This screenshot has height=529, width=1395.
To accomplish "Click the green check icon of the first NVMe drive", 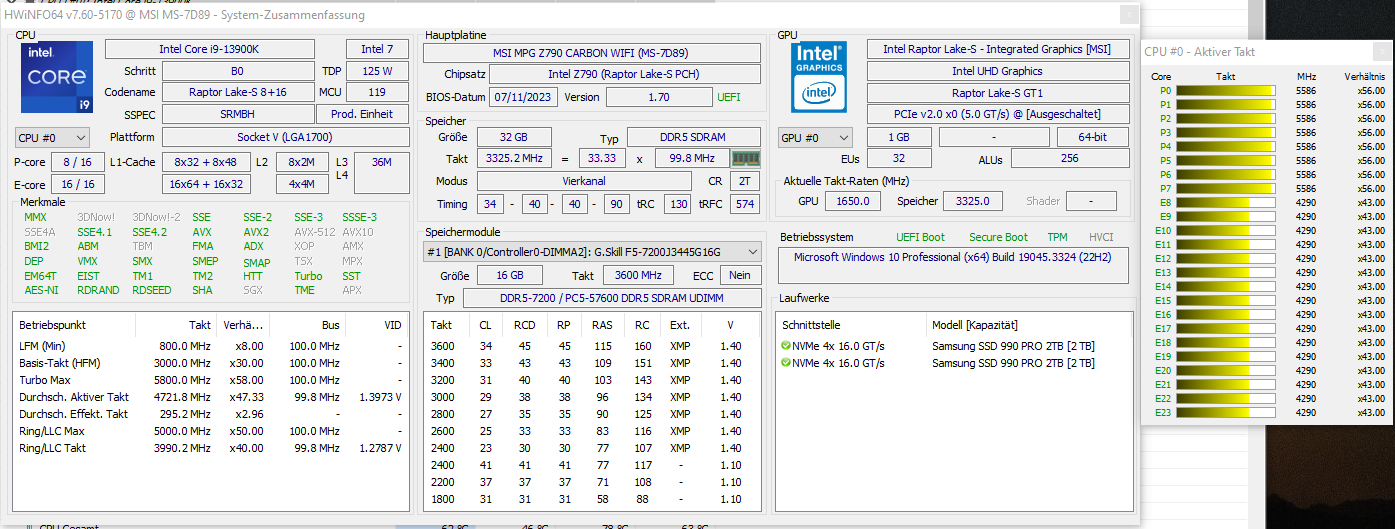I will coord(786,346).
